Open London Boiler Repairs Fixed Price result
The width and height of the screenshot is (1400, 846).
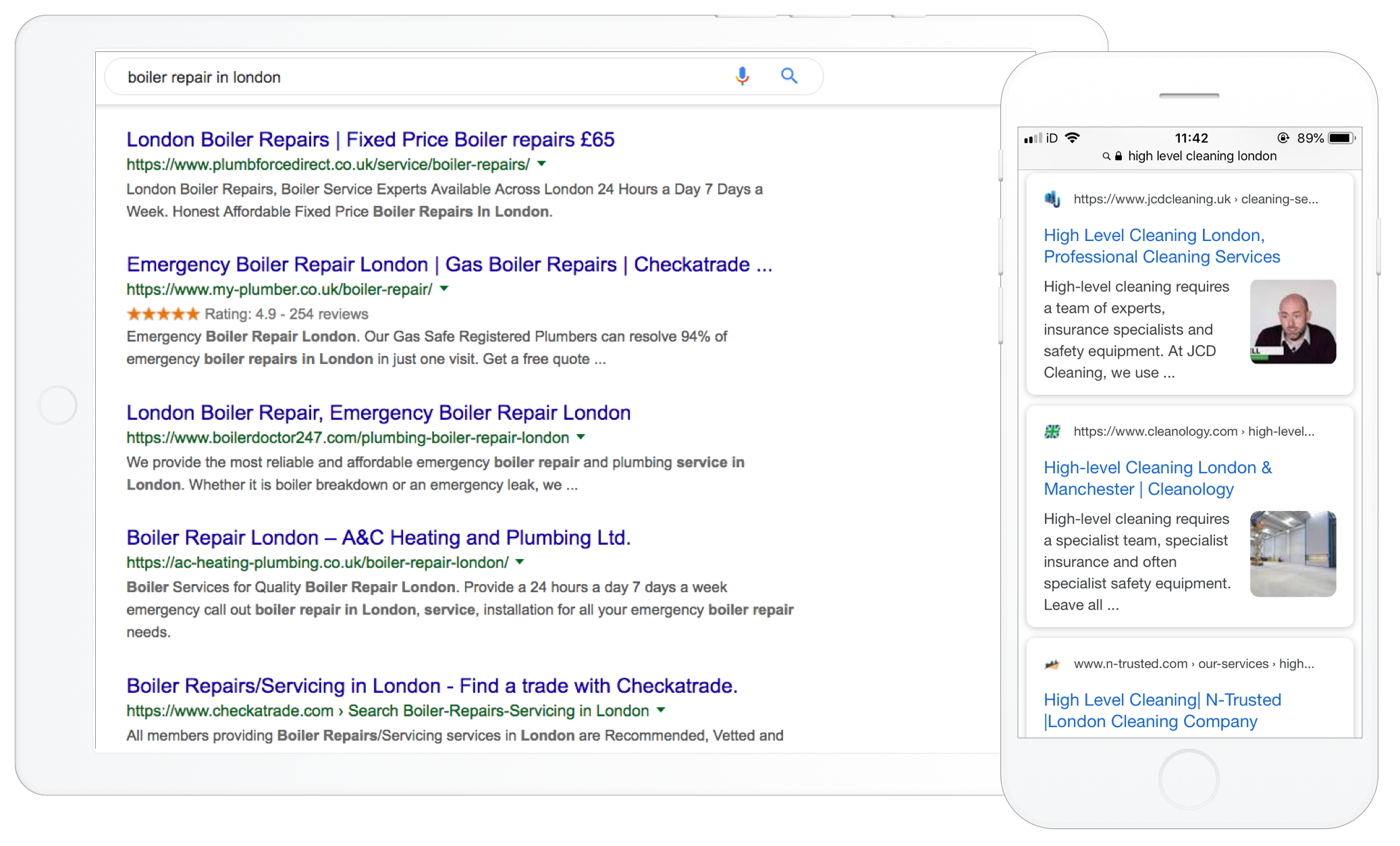point(371,139)
